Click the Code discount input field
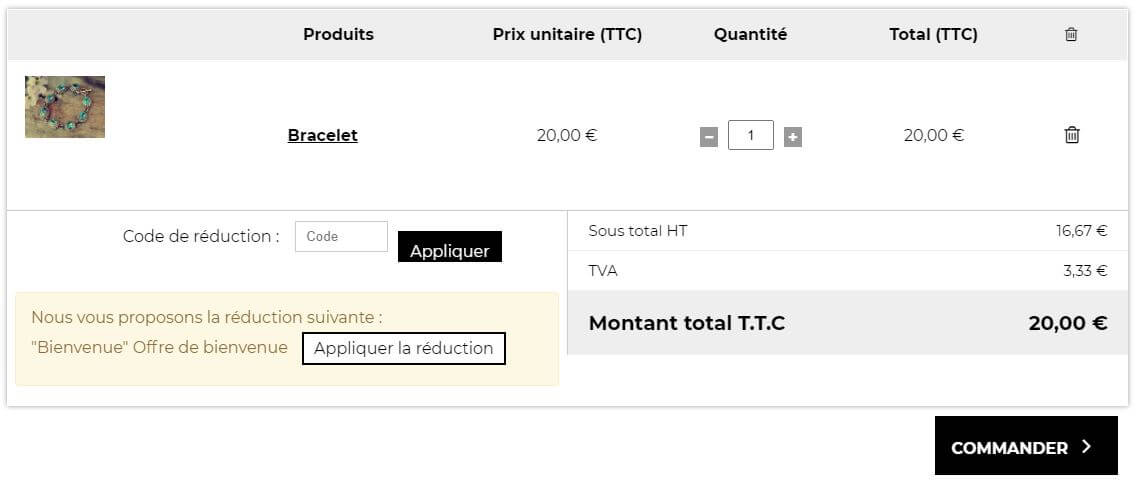The height and width of the screenshot is (486, 1144). click(341, 236)
